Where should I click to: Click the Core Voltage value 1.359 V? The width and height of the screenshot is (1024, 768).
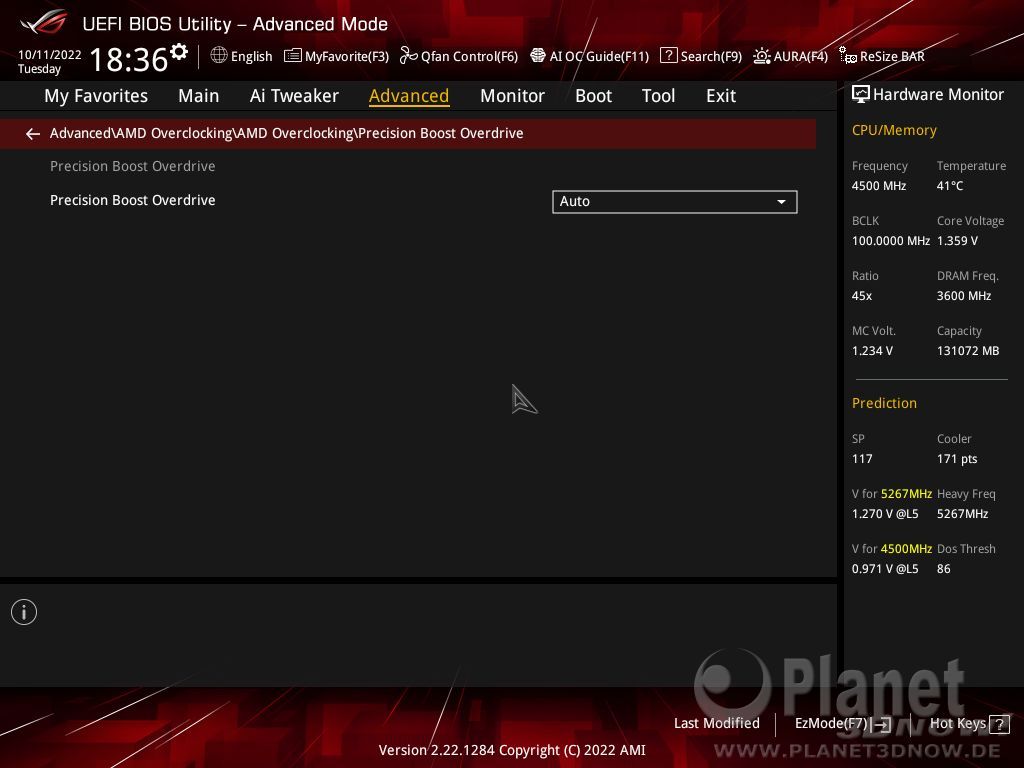(x=957, y=241)
